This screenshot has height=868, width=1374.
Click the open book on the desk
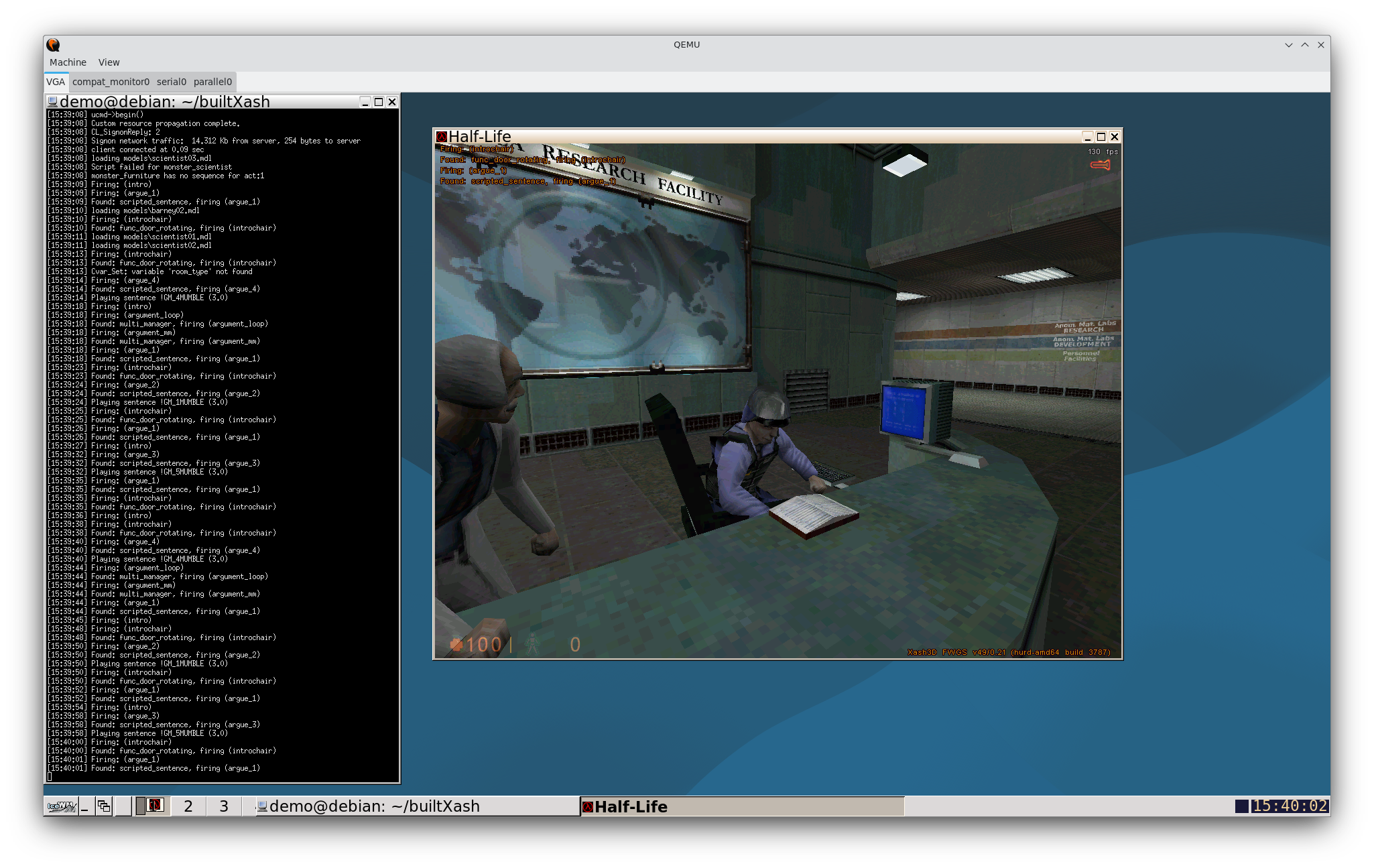[x=814, y=515]
